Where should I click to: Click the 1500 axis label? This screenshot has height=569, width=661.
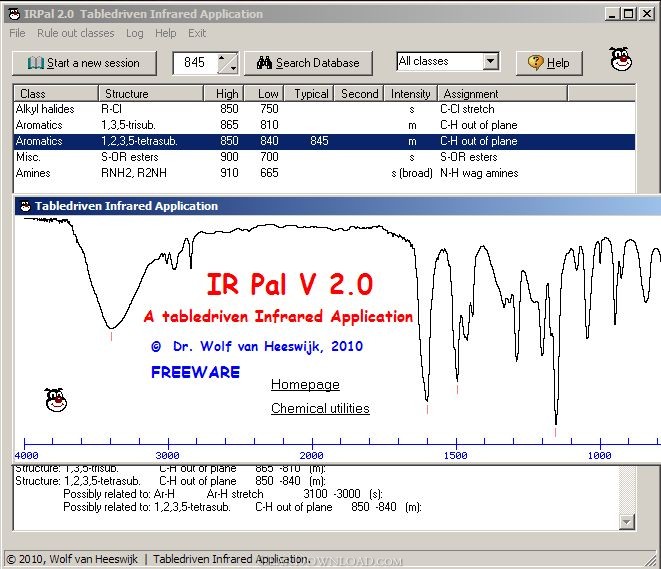456,456
